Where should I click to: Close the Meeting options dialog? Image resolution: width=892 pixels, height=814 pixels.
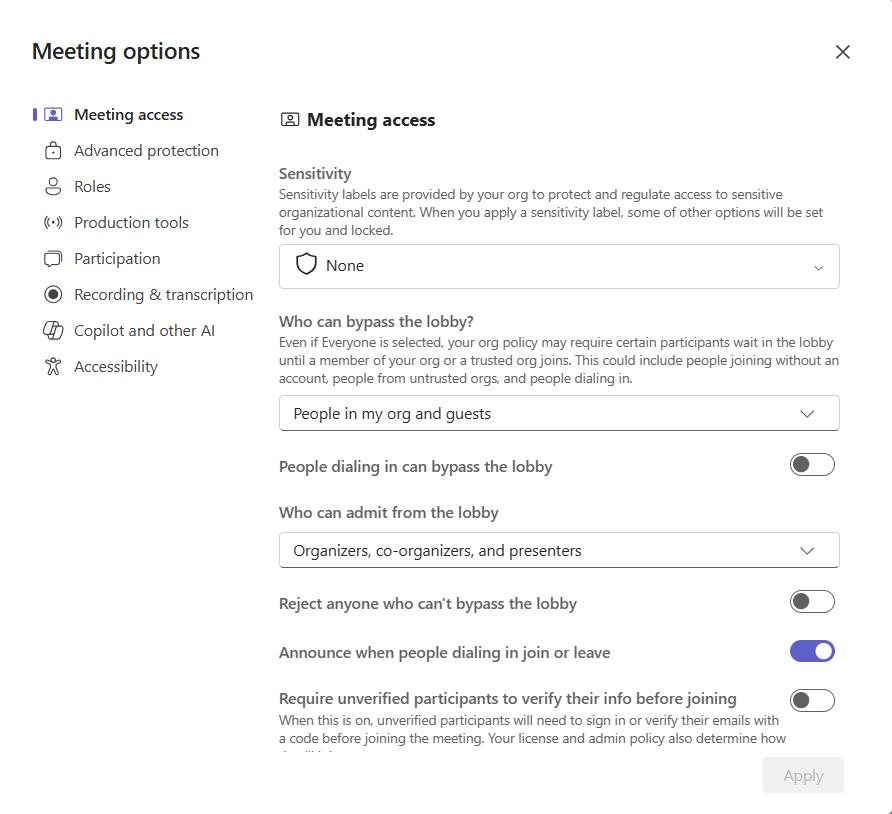(842, 52)
